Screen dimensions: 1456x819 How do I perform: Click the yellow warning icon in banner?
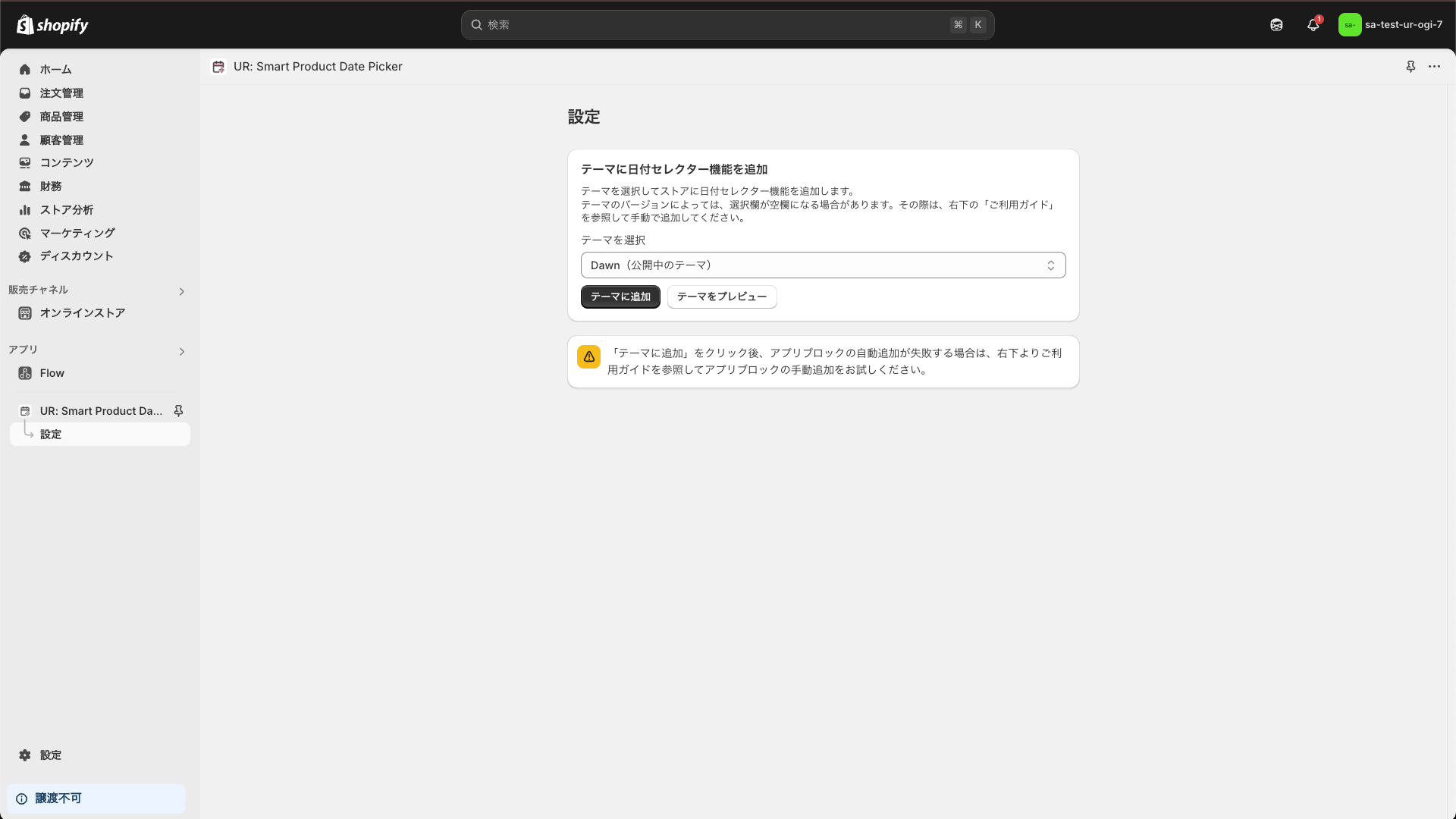point(589,356)
